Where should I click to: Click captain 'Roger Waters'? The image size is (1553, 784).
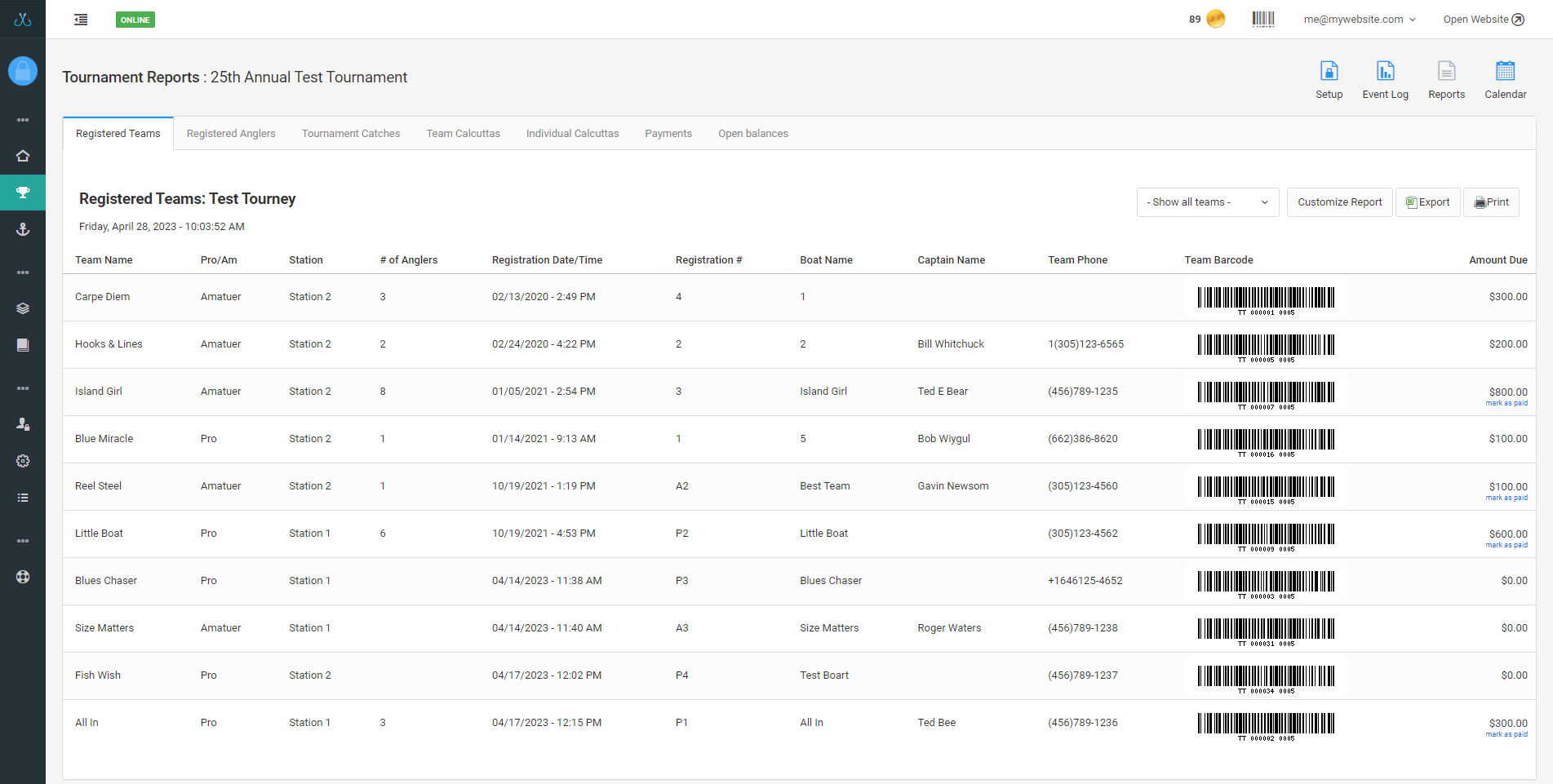(x=949, y=628)
